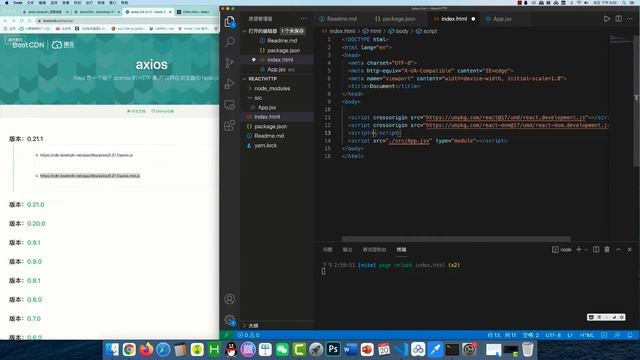
Task: Collapse the Open Editors section
Action: tap(244, 31)
